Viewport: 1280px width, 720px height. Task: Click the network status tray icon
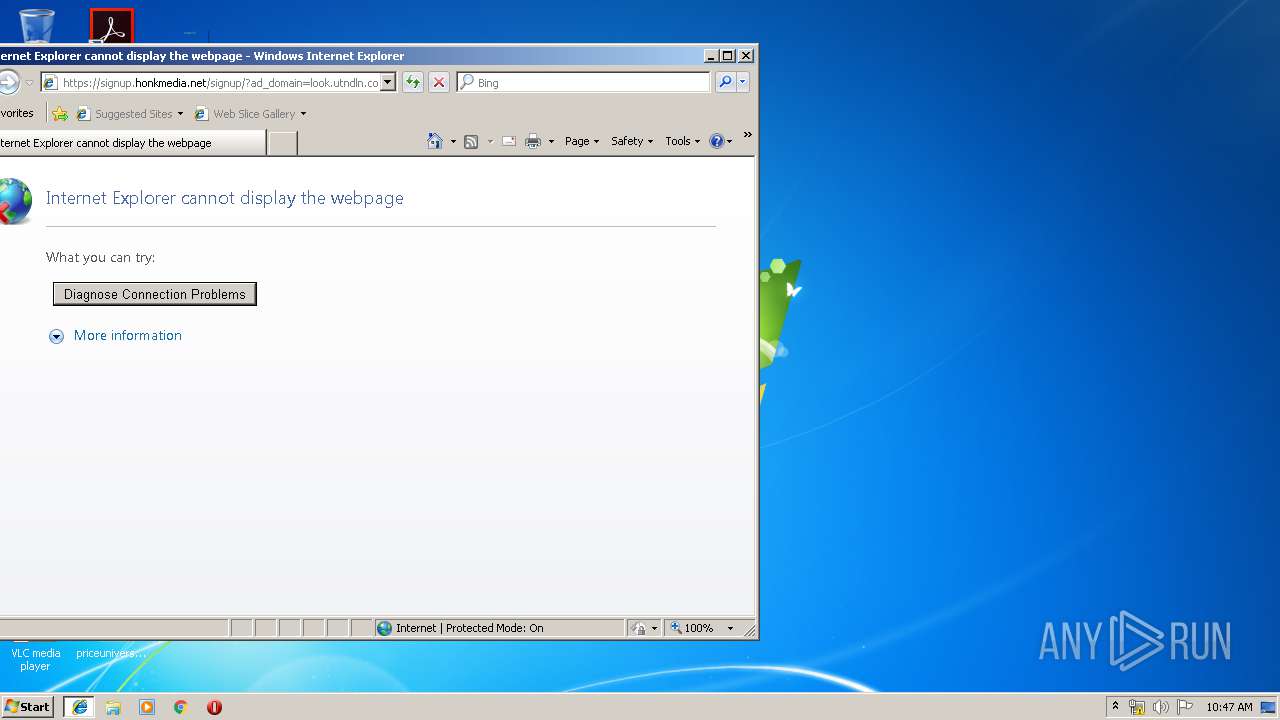[x=1137, y=707]
